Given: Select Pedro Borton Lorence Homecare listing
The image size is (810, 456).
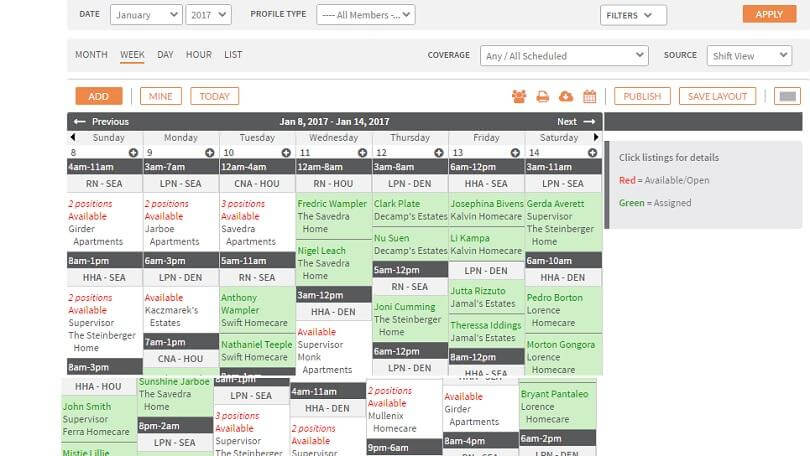Looking at the screenshot, I should tap(563, 310).
